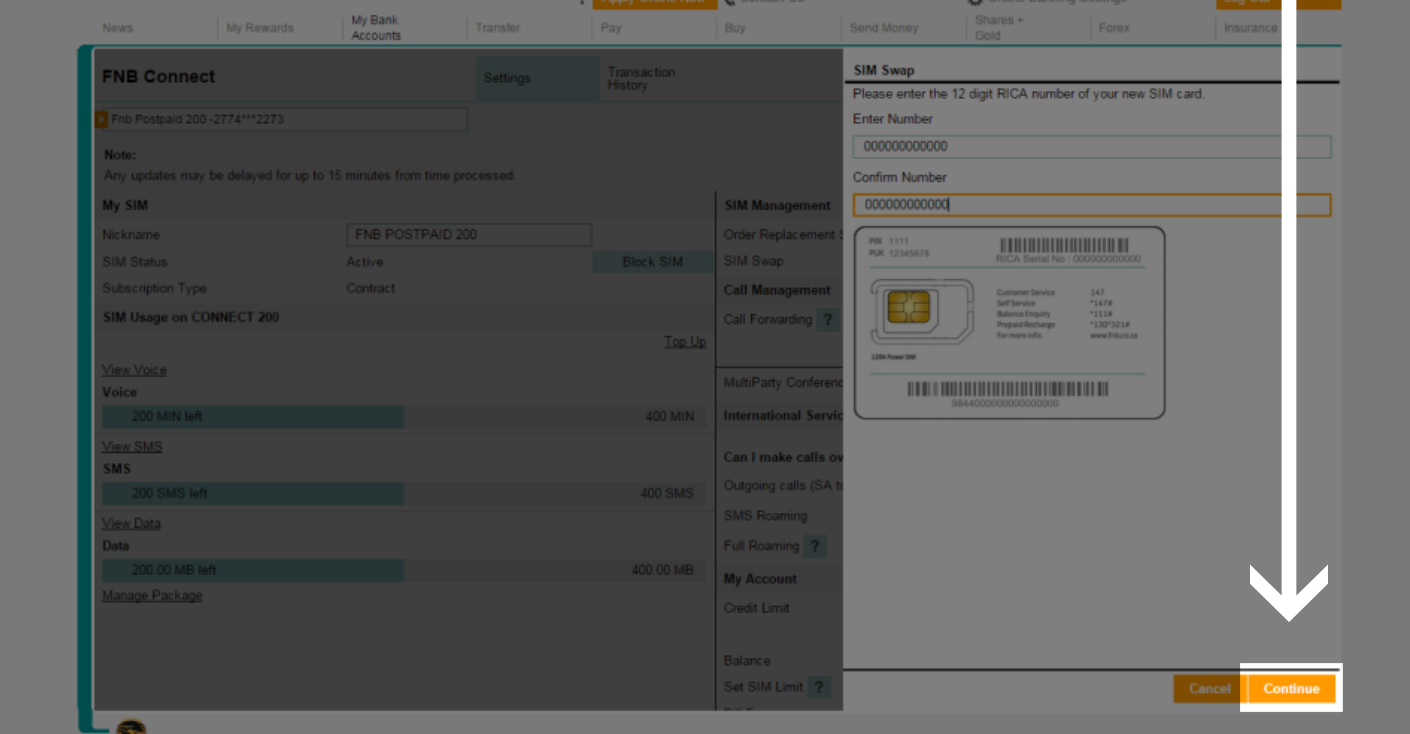Screen dimensions: 1410x734
Task: Open settings via the Online Banking Settings gear icon
Action: (975, 2)
